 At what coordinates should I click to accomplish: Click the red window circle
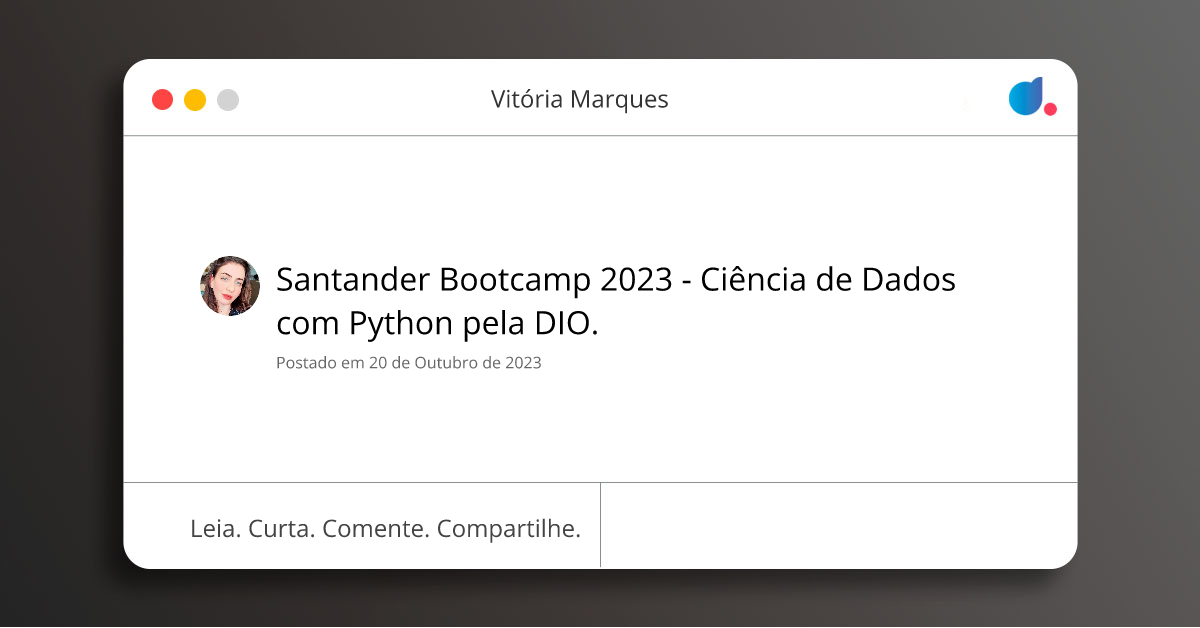pyautogui.click(x=162, y=100)
